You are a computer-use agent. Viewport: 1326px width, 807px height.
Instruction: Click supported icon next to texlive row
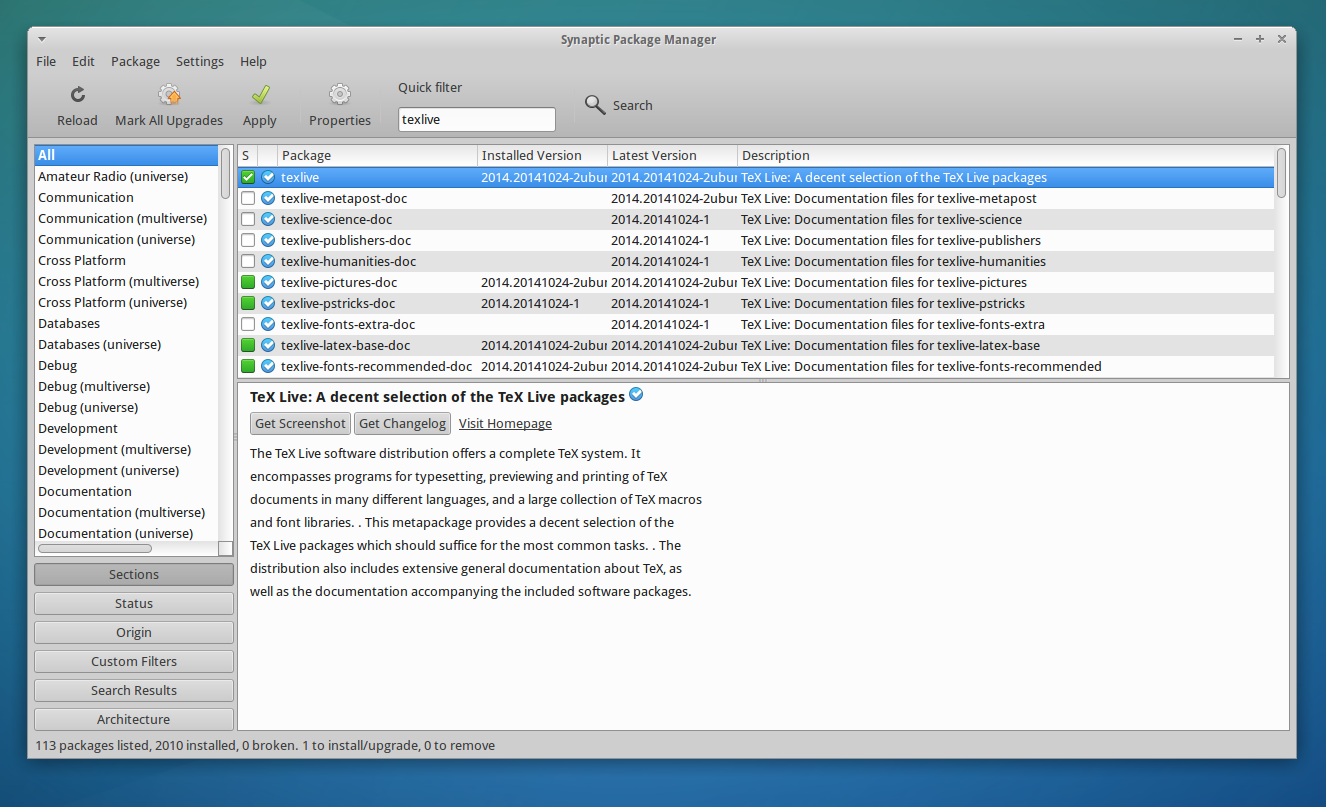click(x=268, y=177)
